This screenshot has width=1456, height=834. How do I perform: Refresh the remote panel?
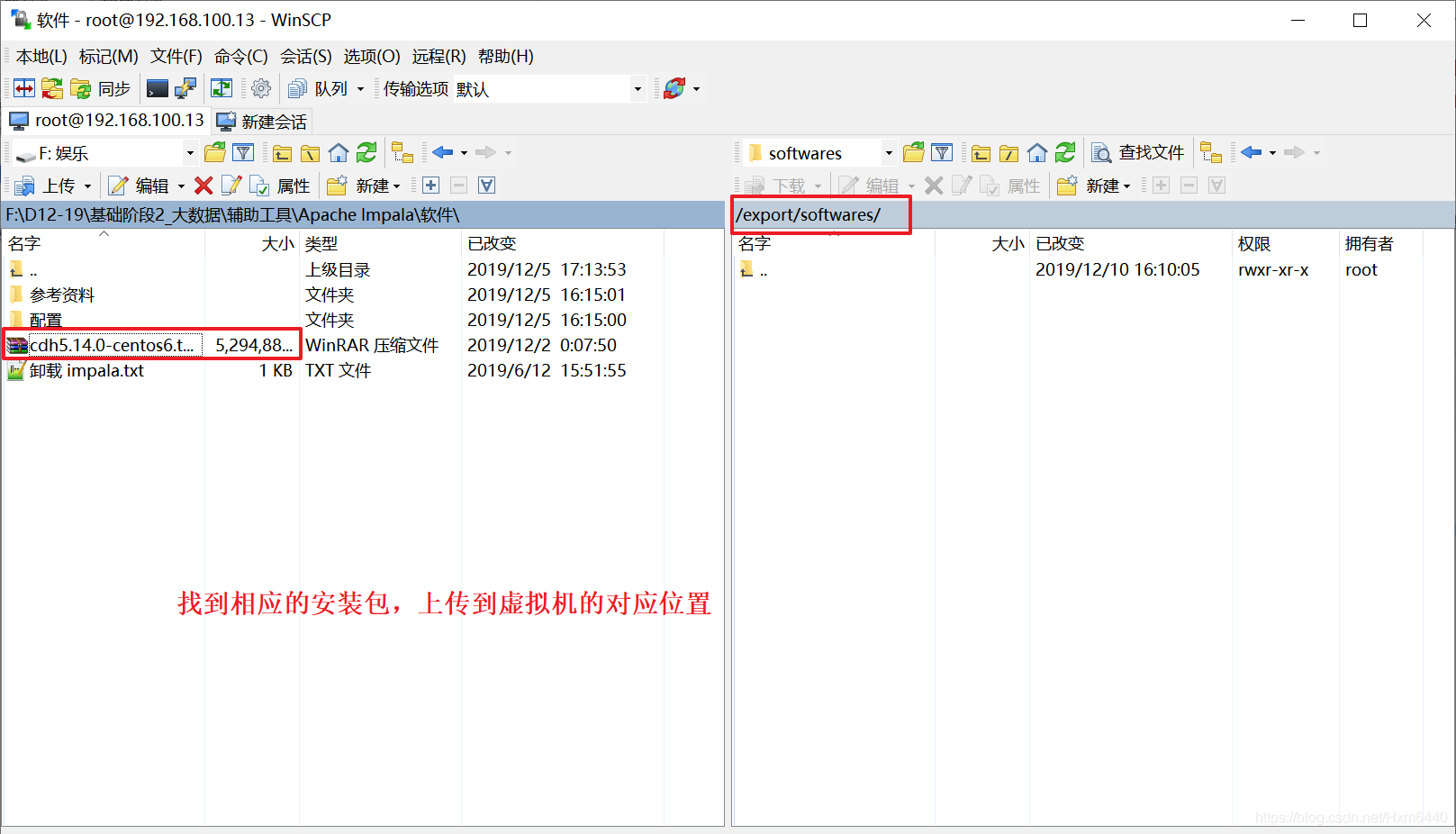pyautogui.click(x=1065, y=152)
